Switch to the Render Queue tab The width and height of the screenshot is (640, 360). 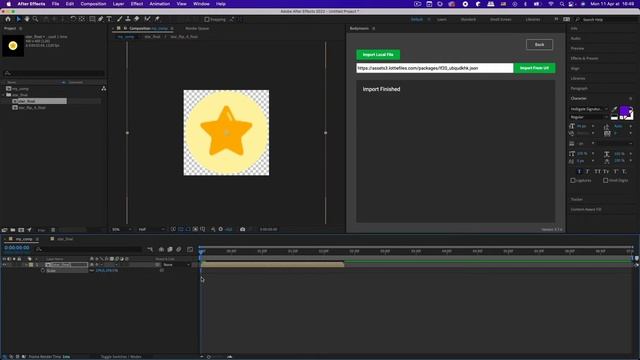(x=197, y=29)
